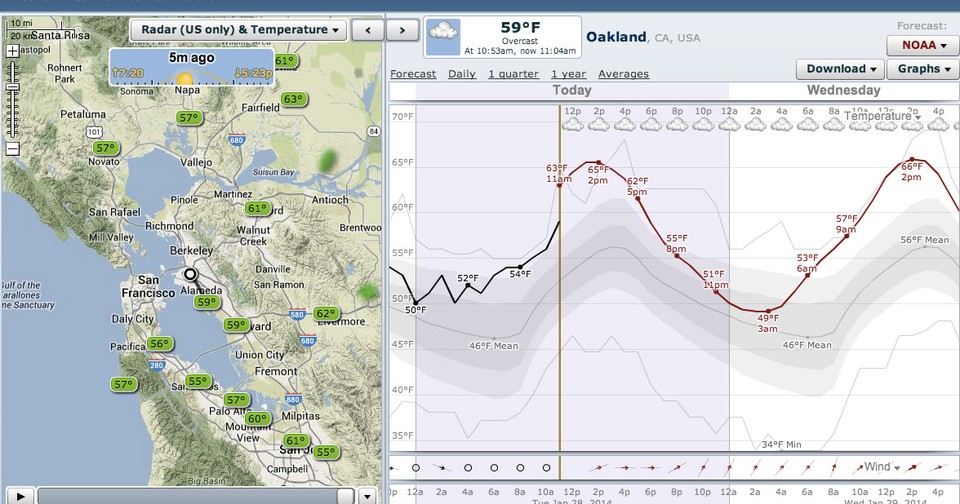Switch to the 1 quarter view

click(513, 74)
